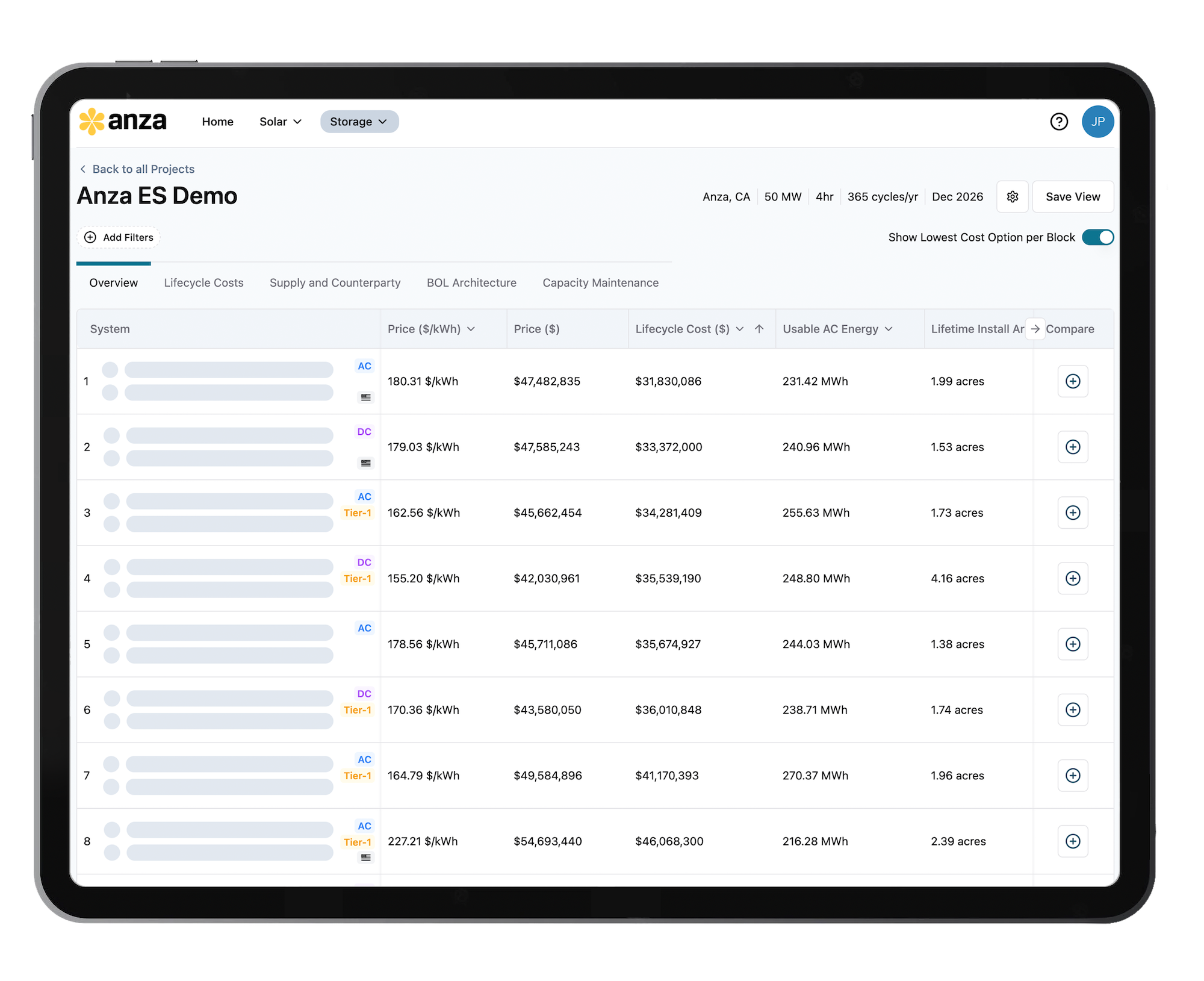1204x981 pixels.
Task: Click the Anza logo in the navigation bar
Action: coord(125,121)
